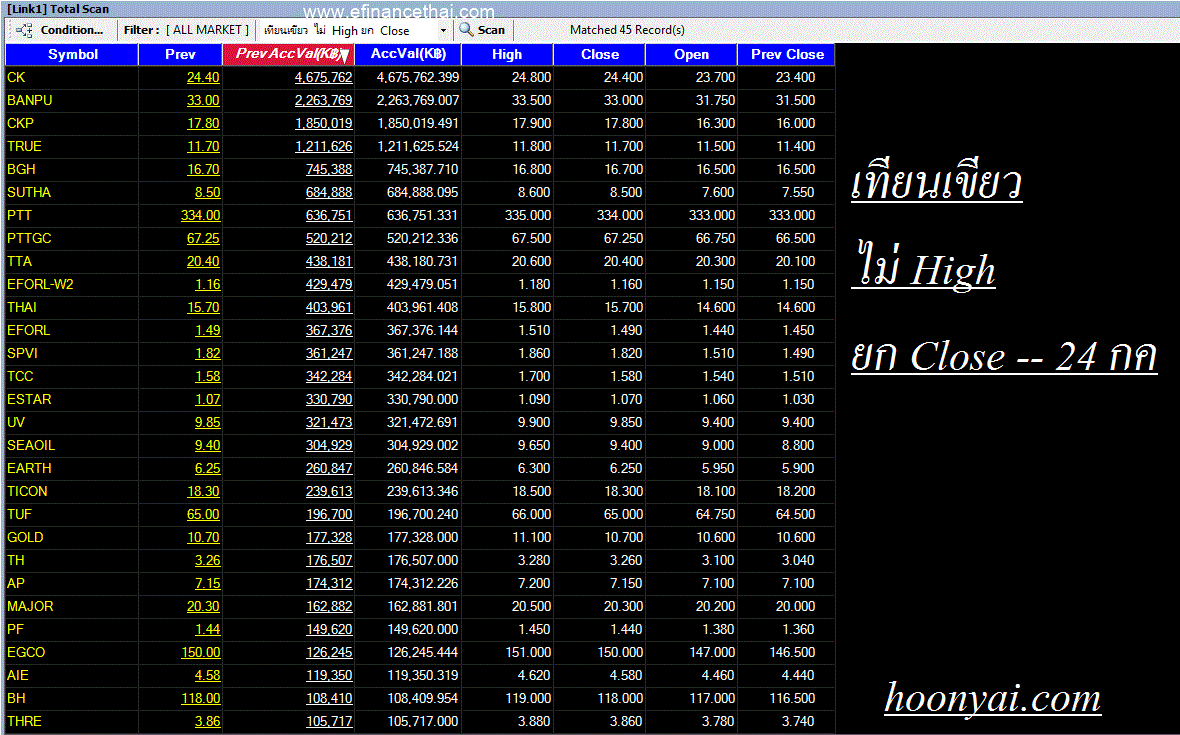Sort by High column header

[507, 54]
